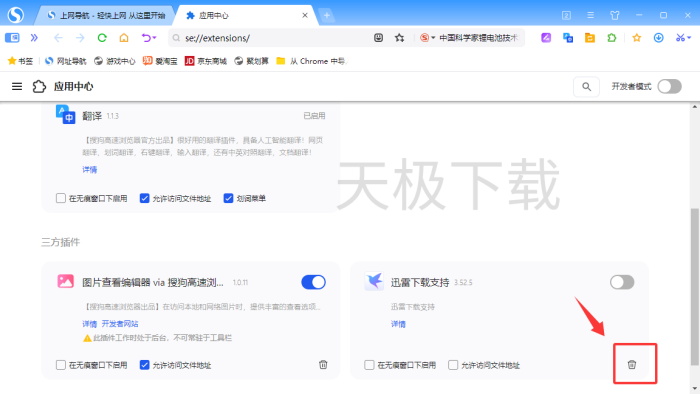This screenshot has height=394, width=700.
Task: Open the 聚划算 bookmark
Action: pyautogui.click(x=252, y=61)
